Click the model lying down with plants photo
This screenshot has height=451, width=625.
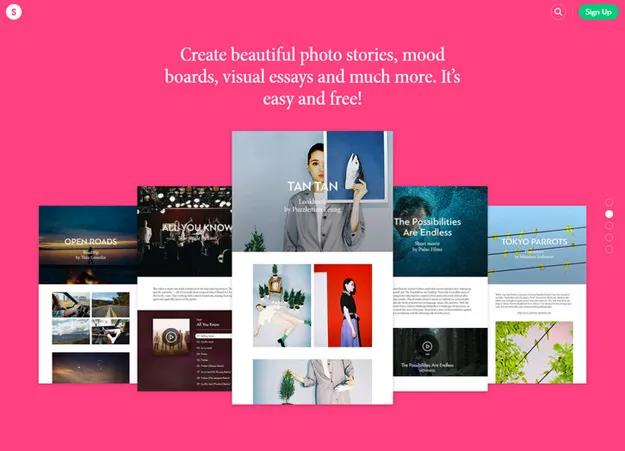pos(281,305)
